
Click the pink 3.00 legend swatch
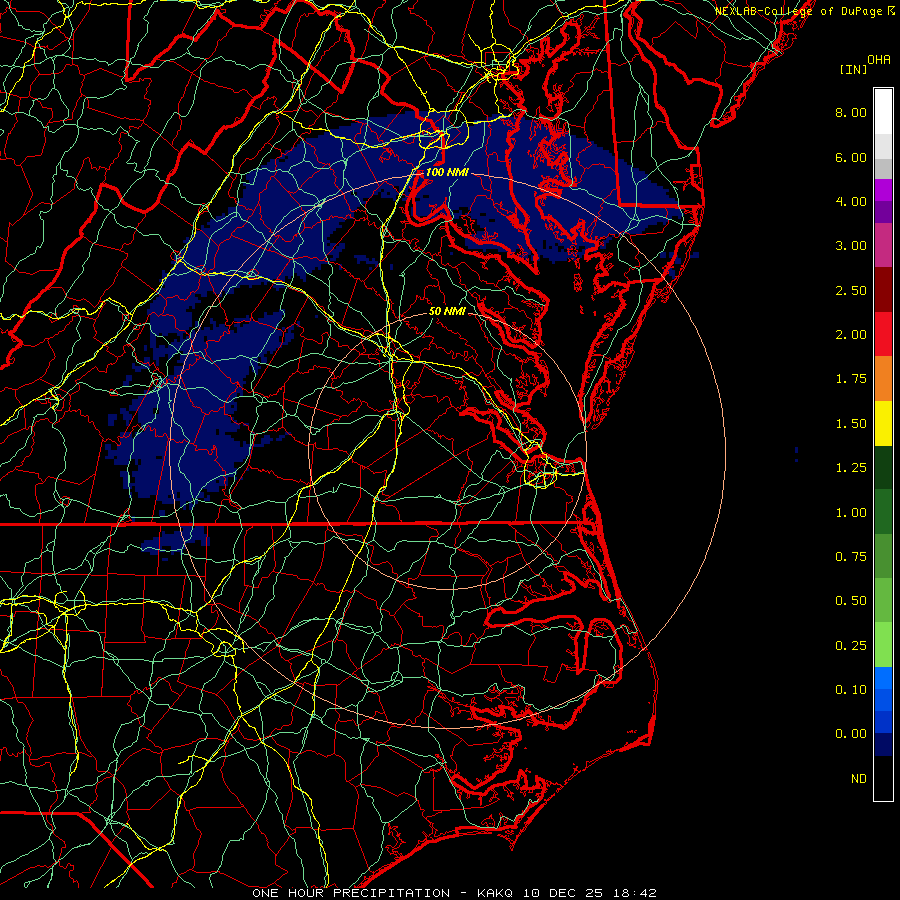[883, 246]
